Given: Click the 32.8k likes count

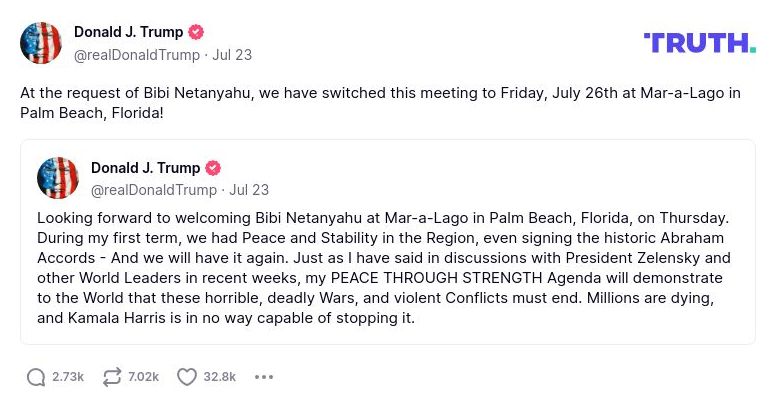Looking at the screenshot, I should [220, 377].
